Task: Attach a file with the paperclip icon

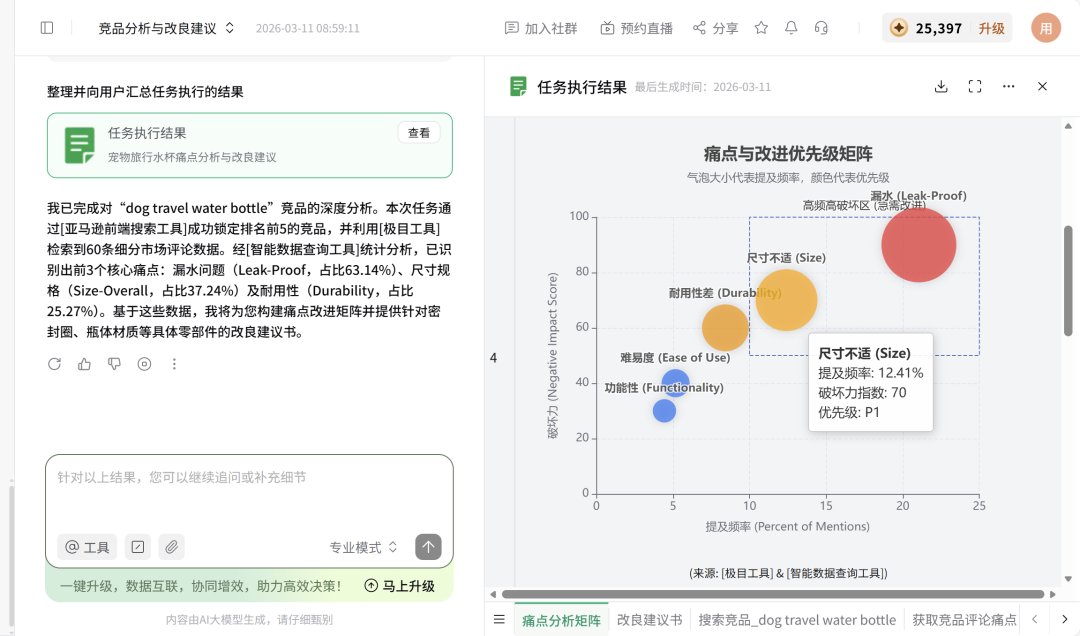Action: [x=172, y=547]
